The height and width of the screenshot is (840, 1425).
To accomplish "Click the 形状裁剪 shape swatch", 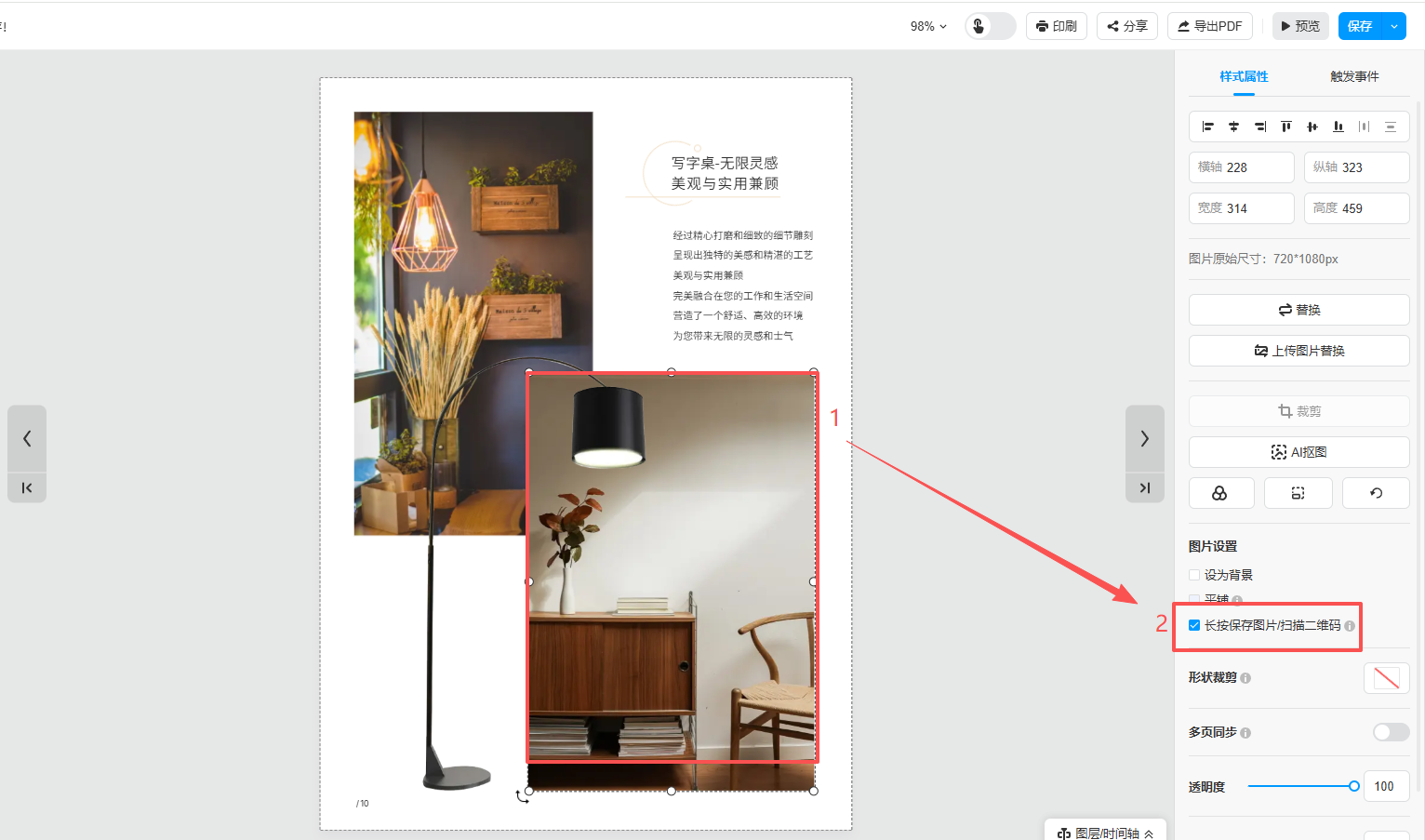I will tap(1386, 678).
